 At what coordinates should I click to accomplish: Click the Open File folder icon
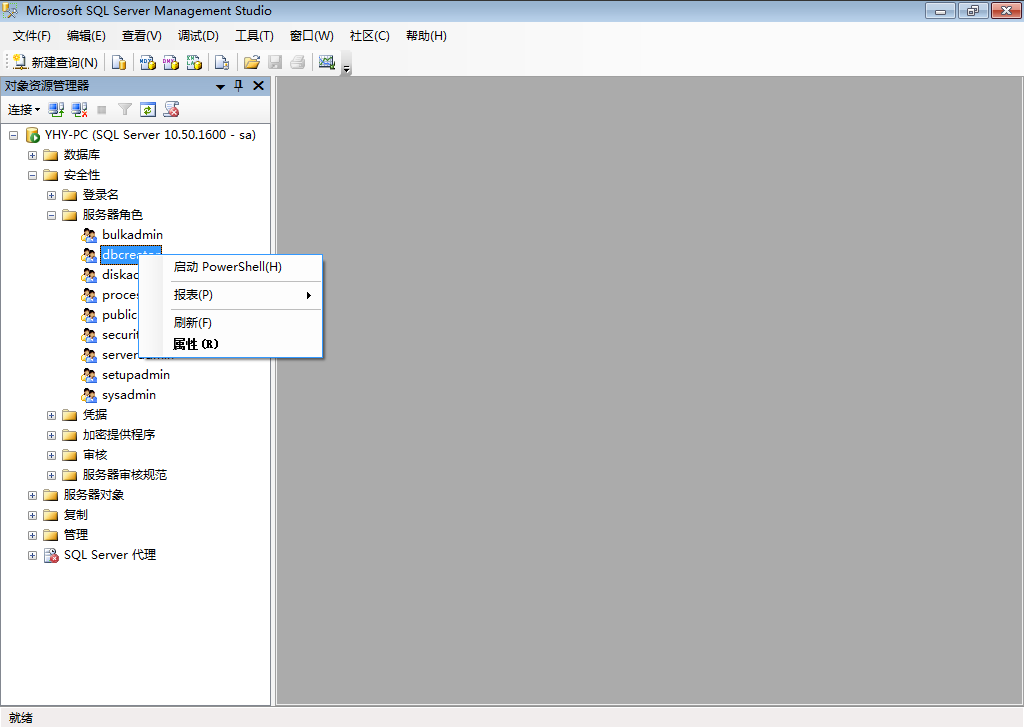point(251,62)
